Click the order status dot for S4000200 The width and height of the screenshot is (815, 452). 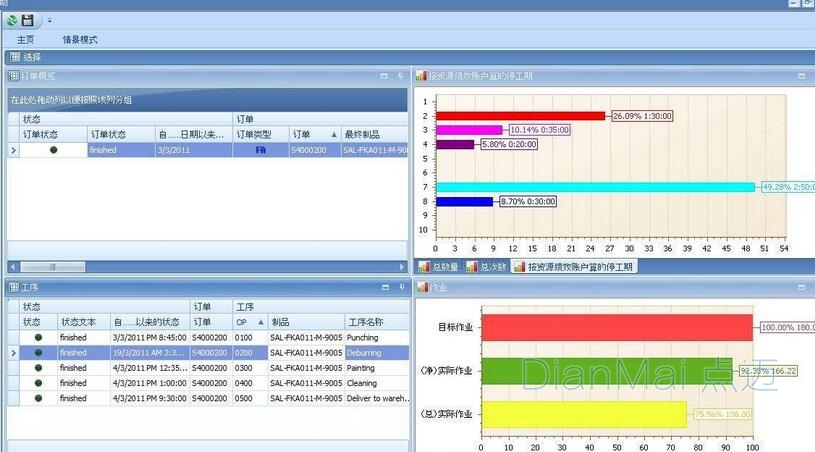click(x=53, y=150)
